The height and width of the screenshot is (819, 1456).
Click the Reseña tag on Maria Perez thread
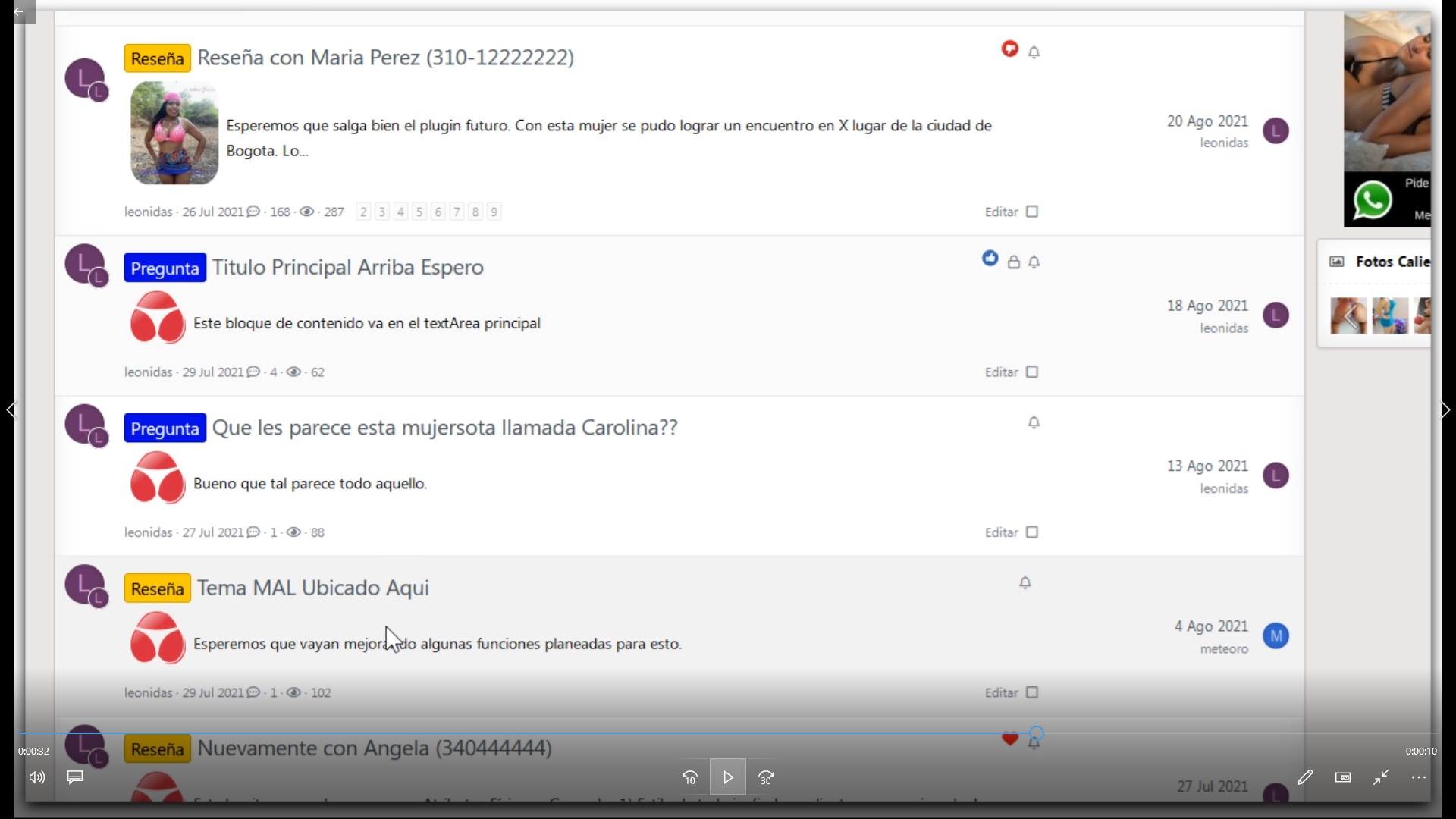click(x=158, y=58)
